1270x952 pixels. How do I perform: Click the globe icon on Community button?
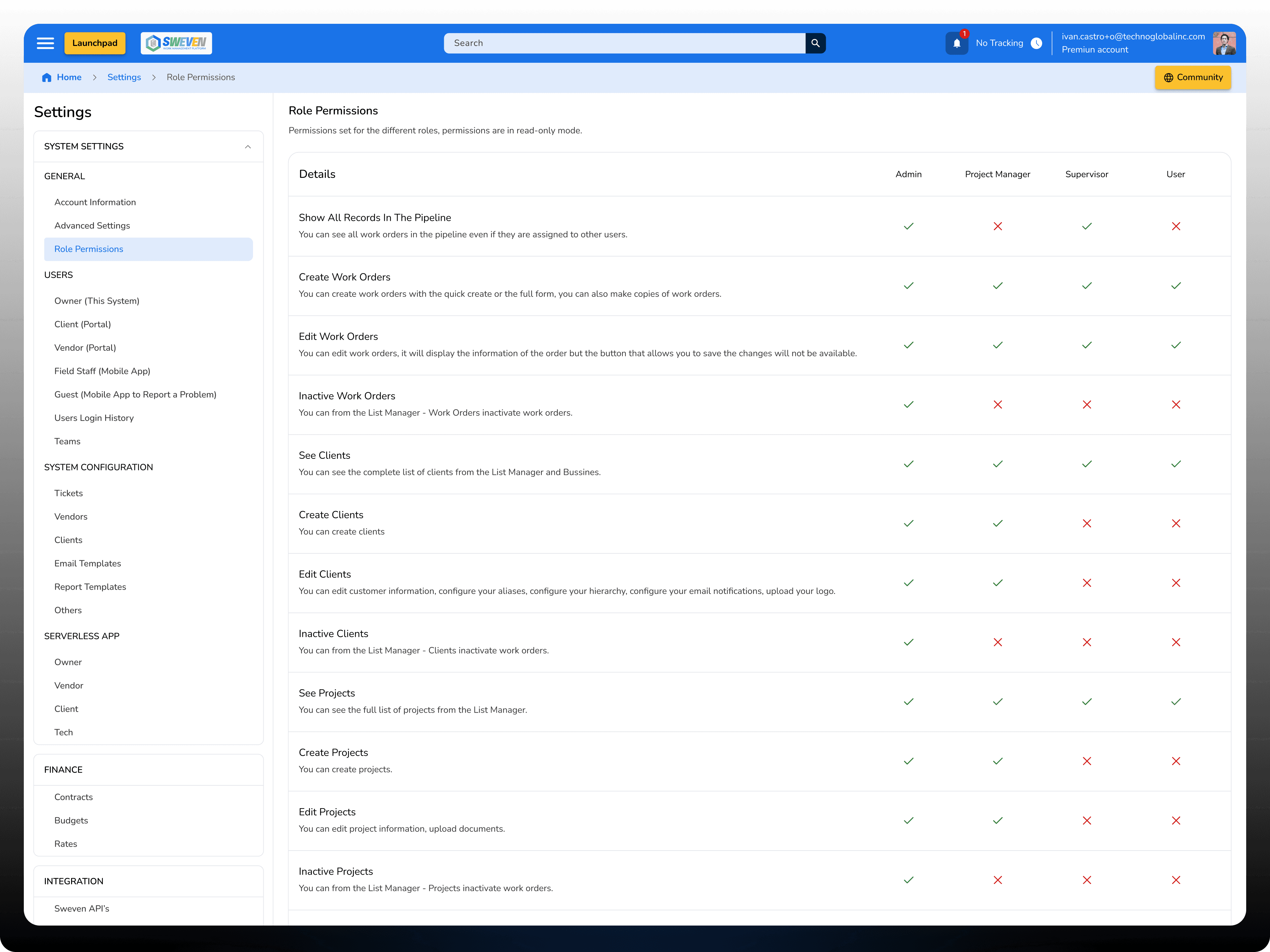click(1168, 77)
